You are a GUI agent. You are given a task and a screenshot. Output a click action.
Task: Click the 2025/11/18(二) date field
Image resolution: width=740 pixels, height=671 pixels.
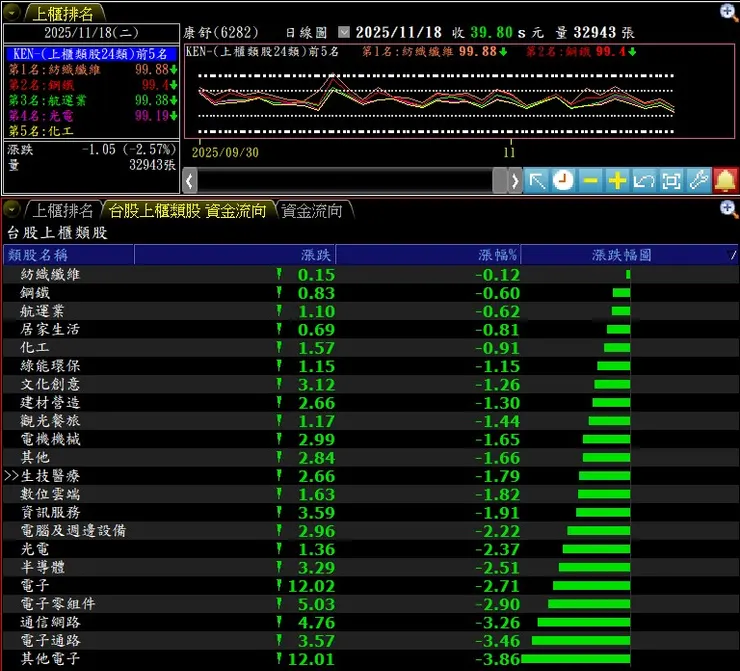(91, 33)
